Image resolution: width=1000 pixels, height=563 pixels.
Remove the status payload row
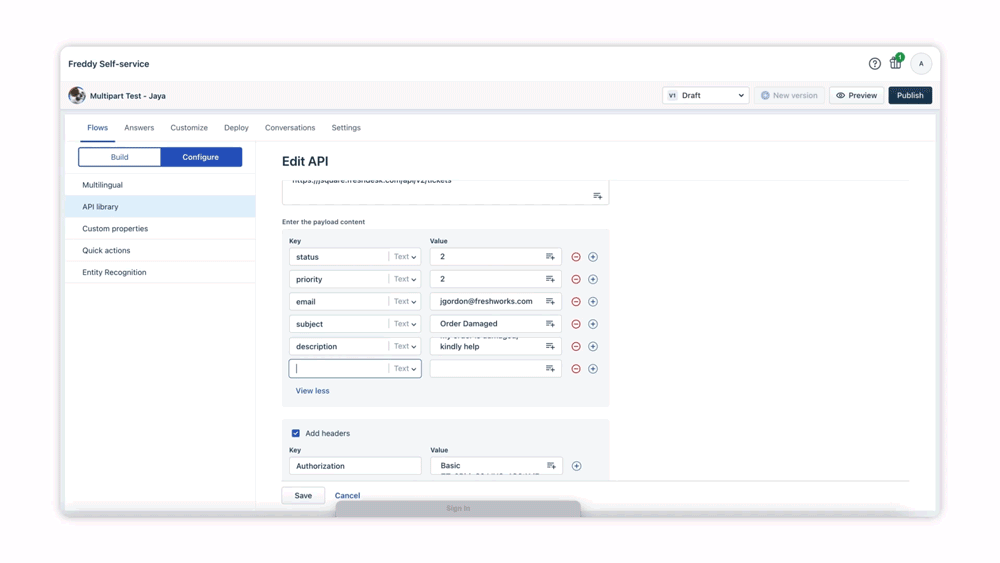tap(576, 257)
